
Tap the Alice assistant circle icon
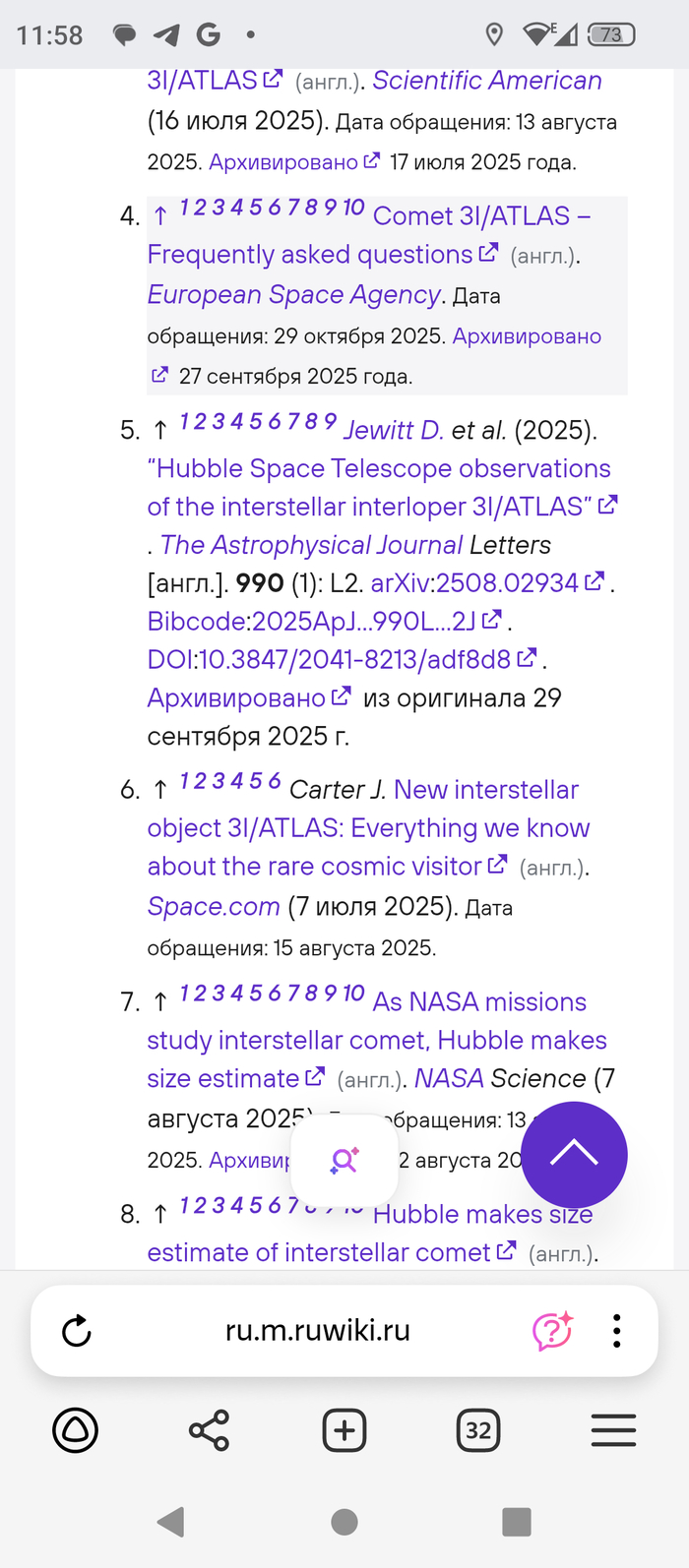click(75, 1431)
